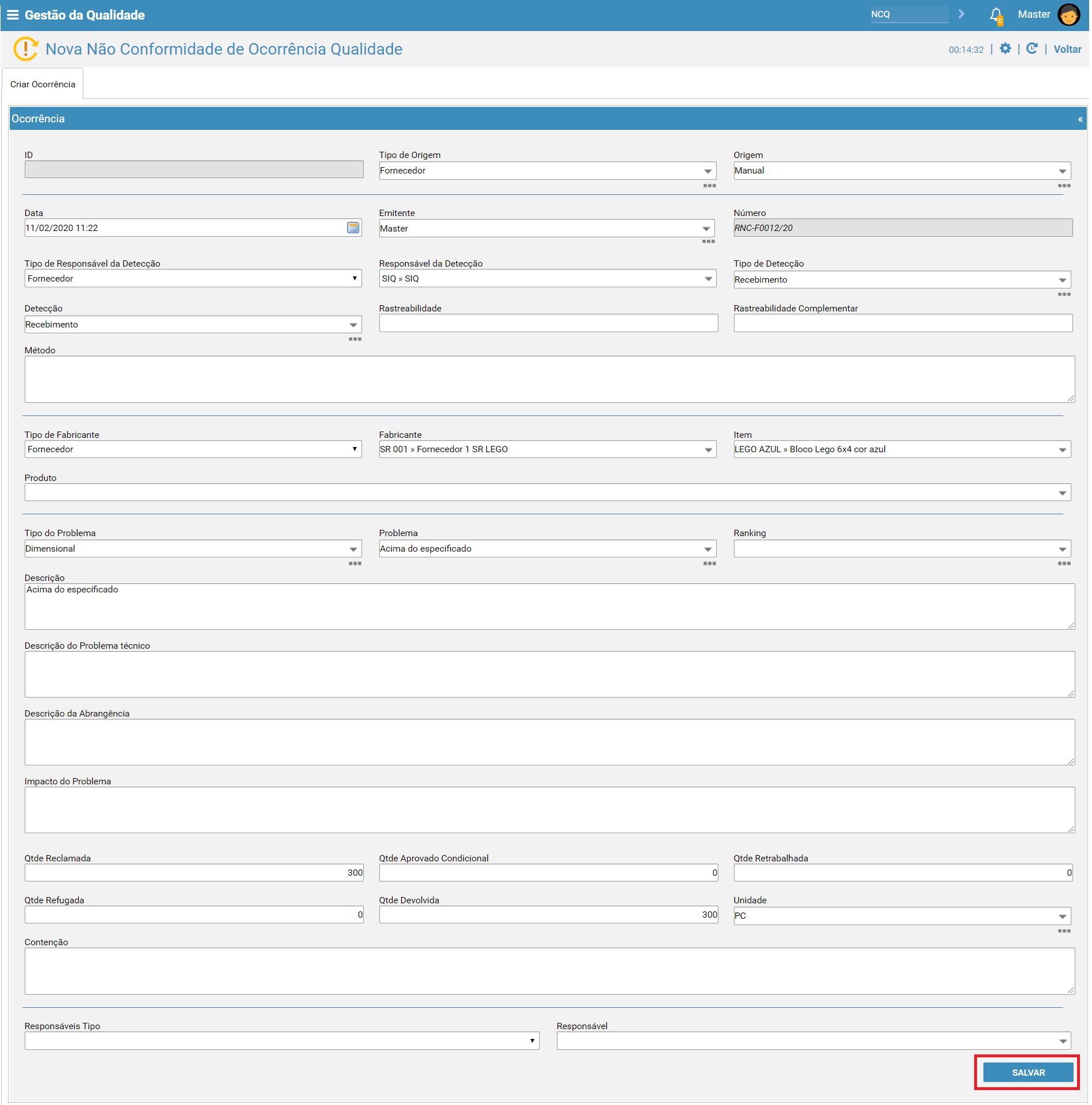The image size is (1092, 1105).
Task: Click the ellipsis under Tipo do Problema
Action: (355, 563)
